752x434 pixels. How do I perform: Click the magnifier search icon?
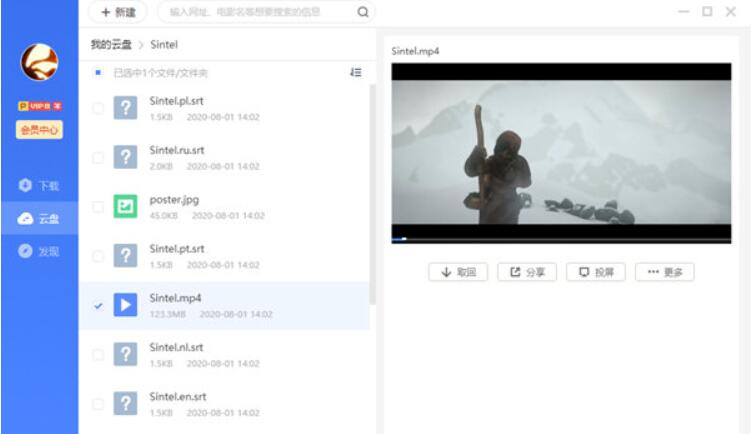pos(363,12)
